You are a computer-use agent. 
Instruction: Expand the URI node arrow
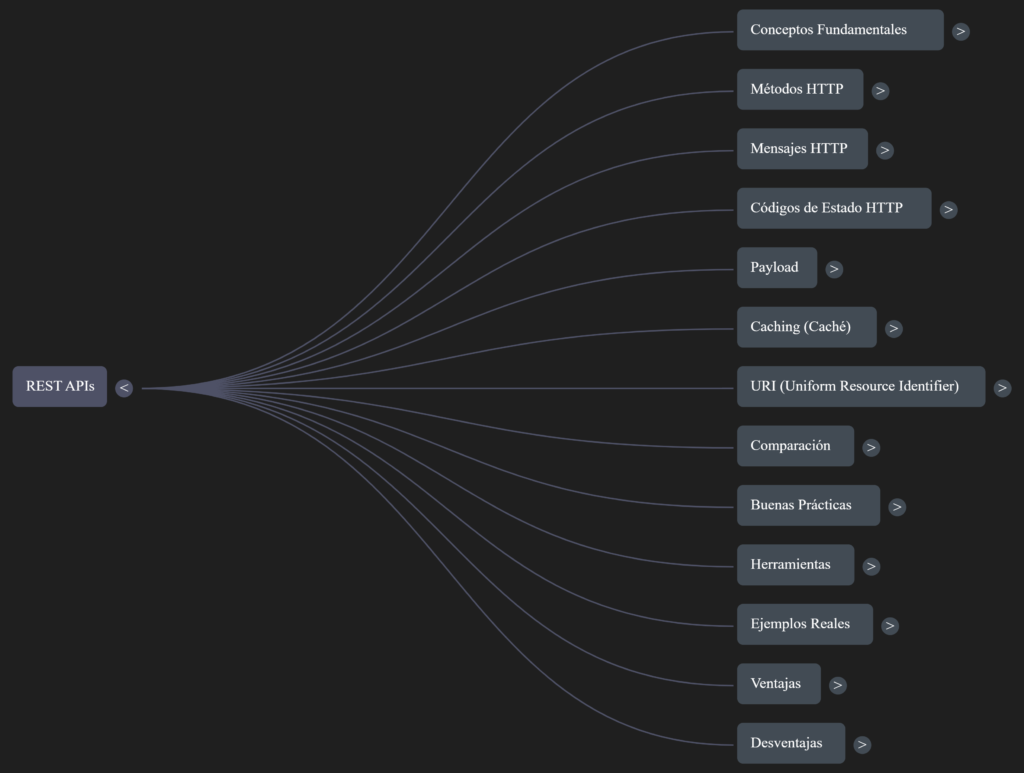1002,388
